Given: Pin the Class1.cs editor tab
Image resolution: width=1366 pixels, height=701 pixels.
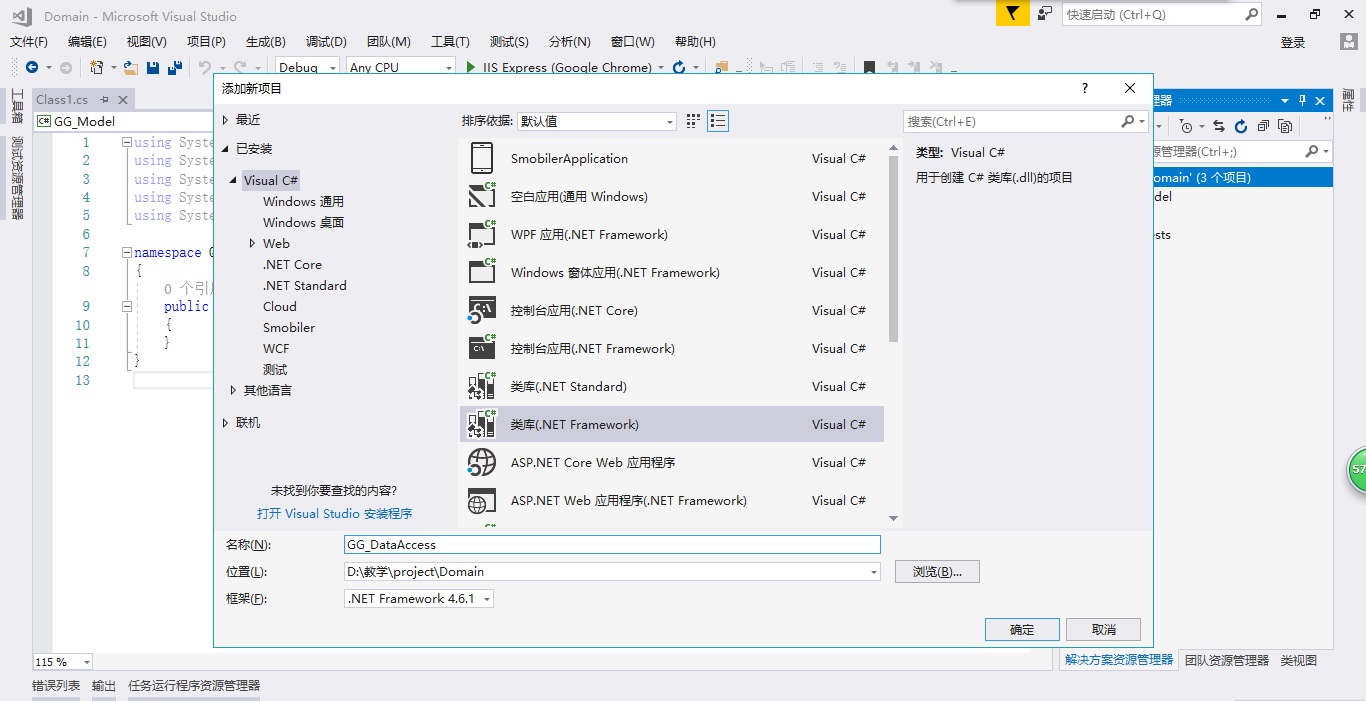Looking at the screenshot, I should coord(104,100).
